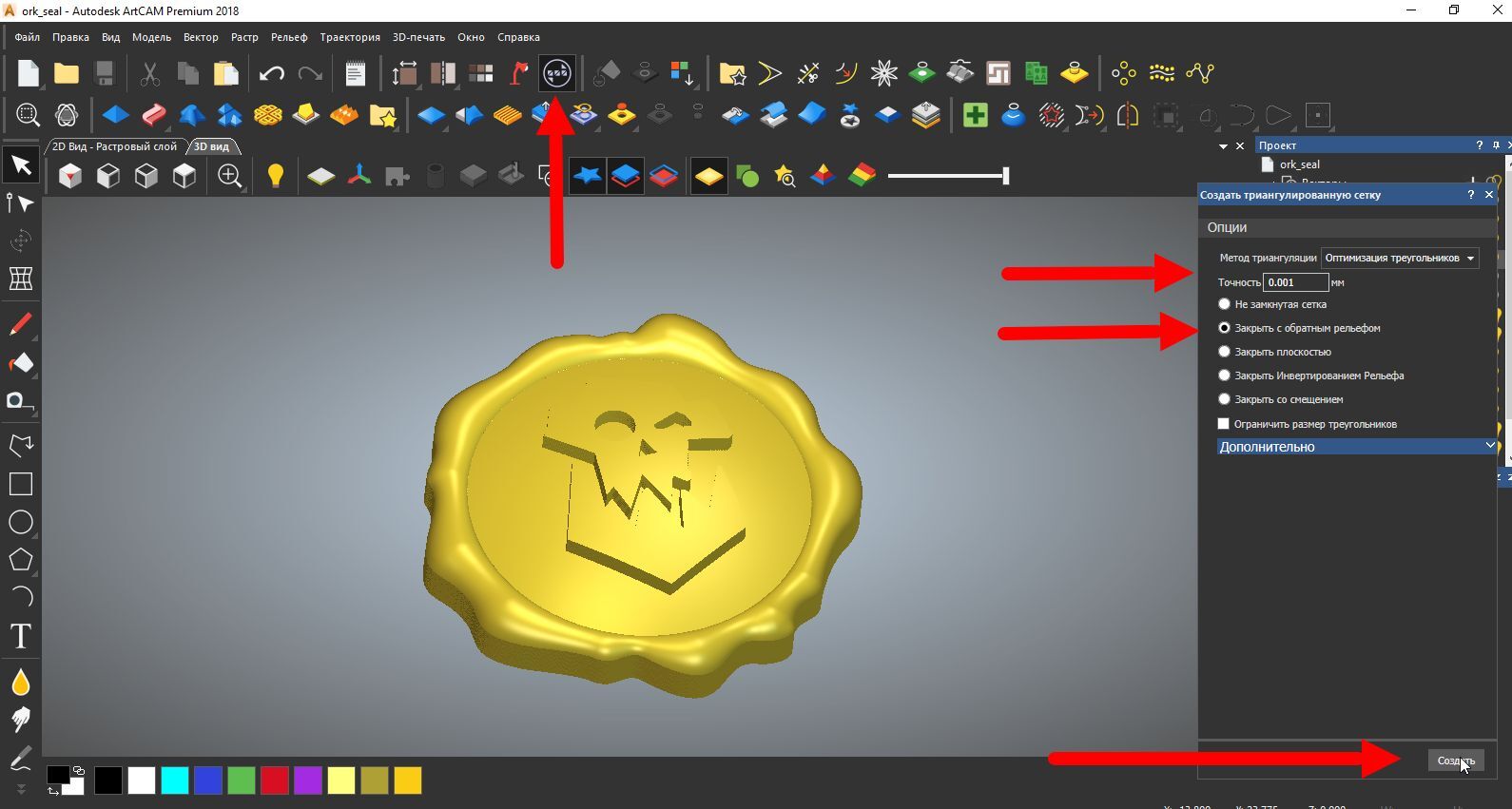Select the Smudge finger sculpting tool

click(21, 720)
